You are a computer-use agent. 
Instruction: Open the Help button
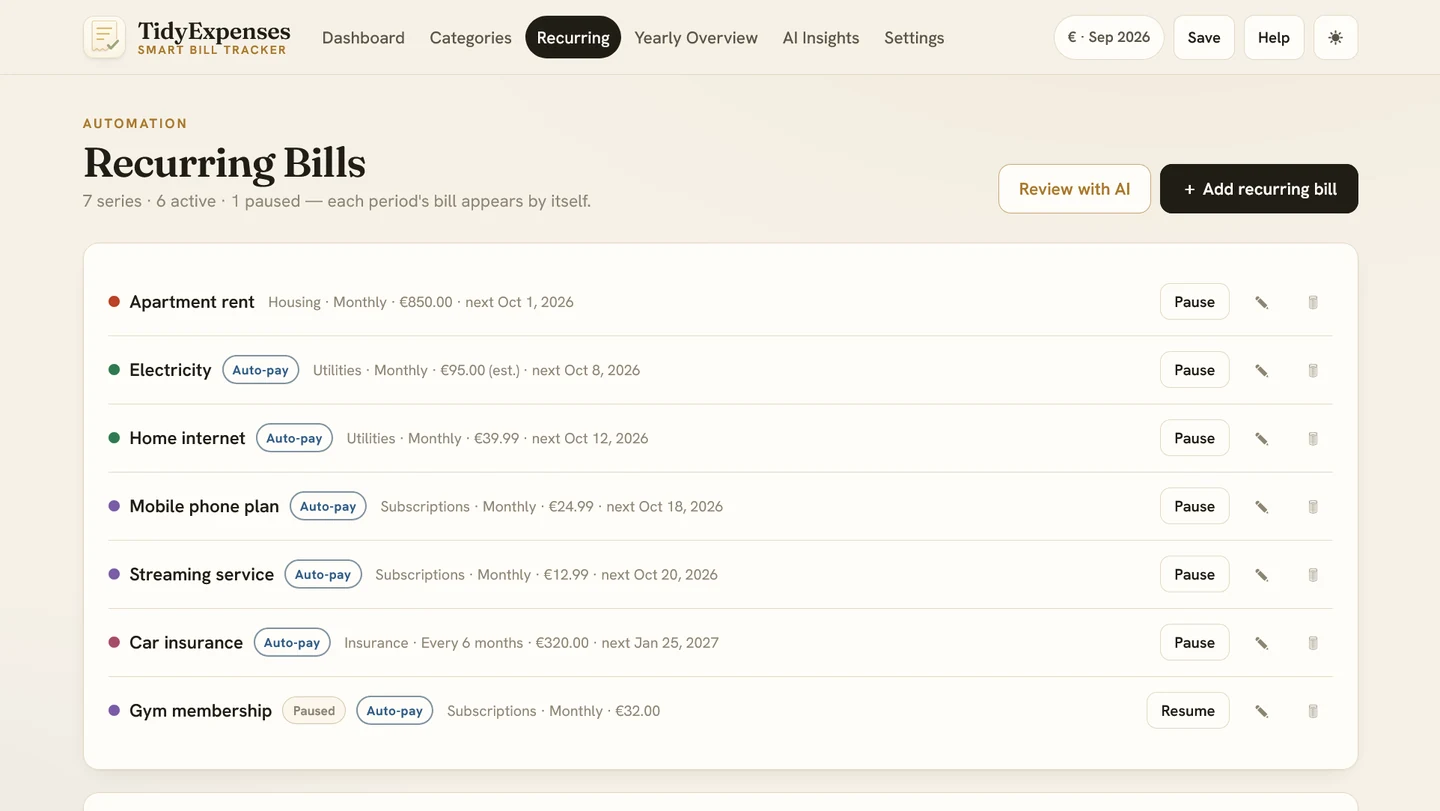1274,37
